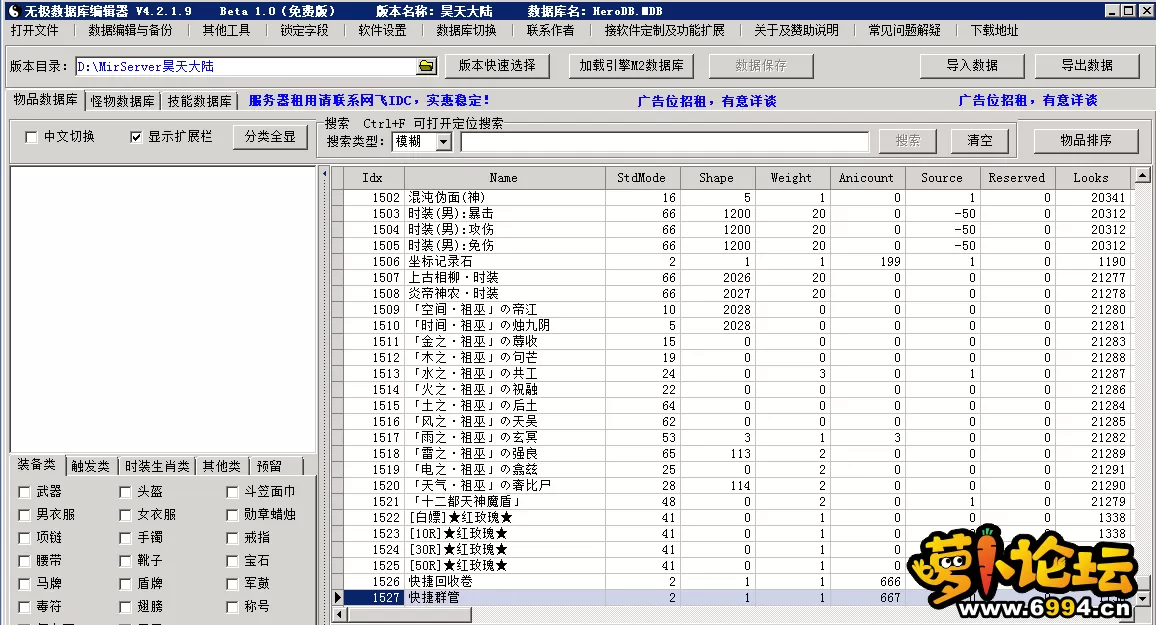The image size is (1156, 625).
Task: Click the 导出数据 button
Action: (1087, 66)
